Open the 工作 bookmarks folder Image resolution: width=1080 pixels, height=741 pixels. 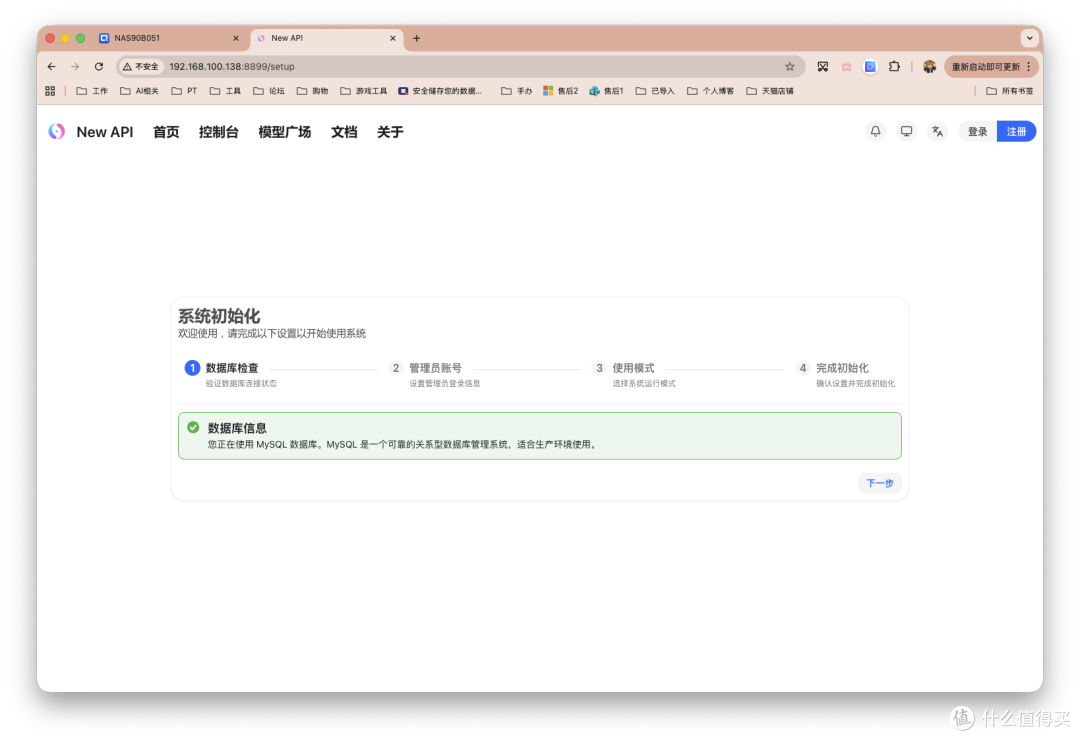92,91
